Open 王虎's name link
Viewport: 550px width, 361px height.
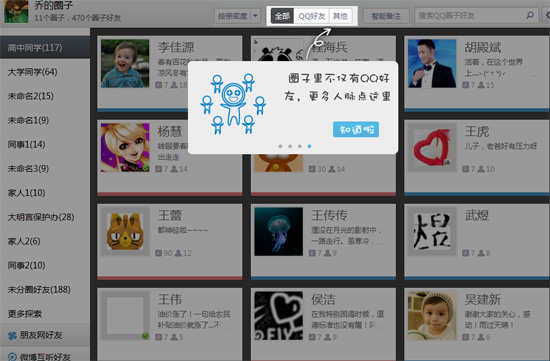click(x=477, y=132)
